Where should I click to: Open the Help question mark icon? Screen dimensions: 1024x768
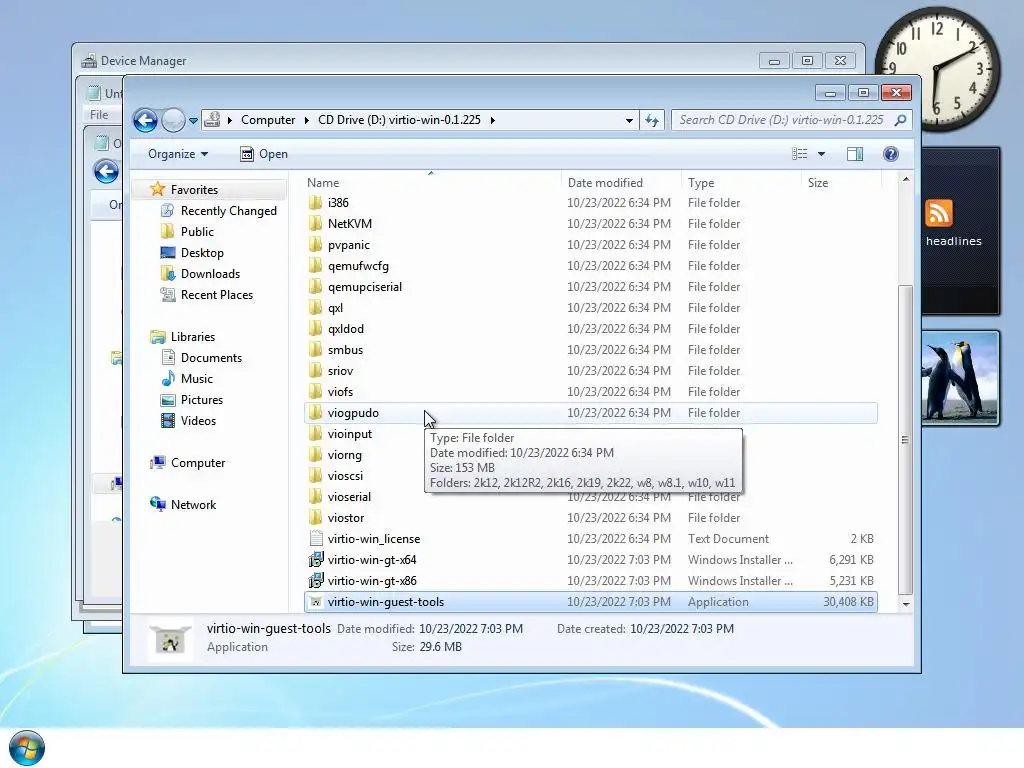pyautogui.click(x=890, y=154)
